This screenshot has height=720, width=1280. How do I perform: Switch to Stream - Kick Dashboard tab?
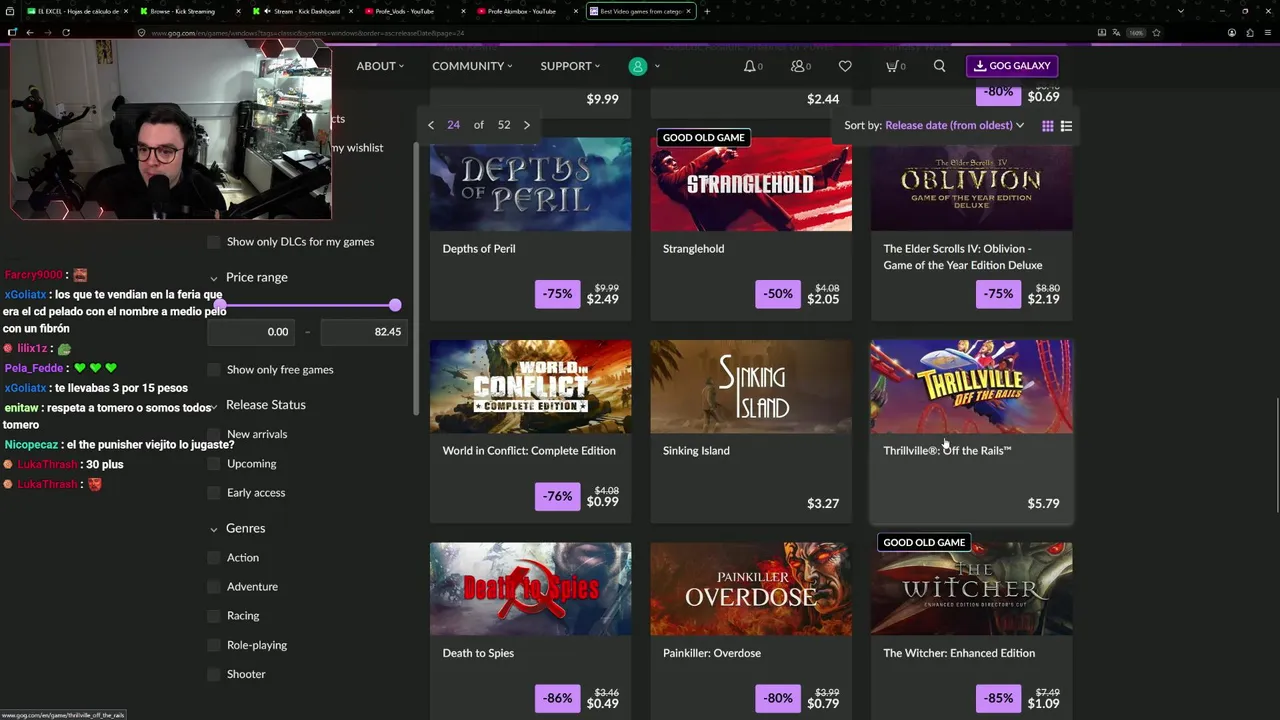301,11
